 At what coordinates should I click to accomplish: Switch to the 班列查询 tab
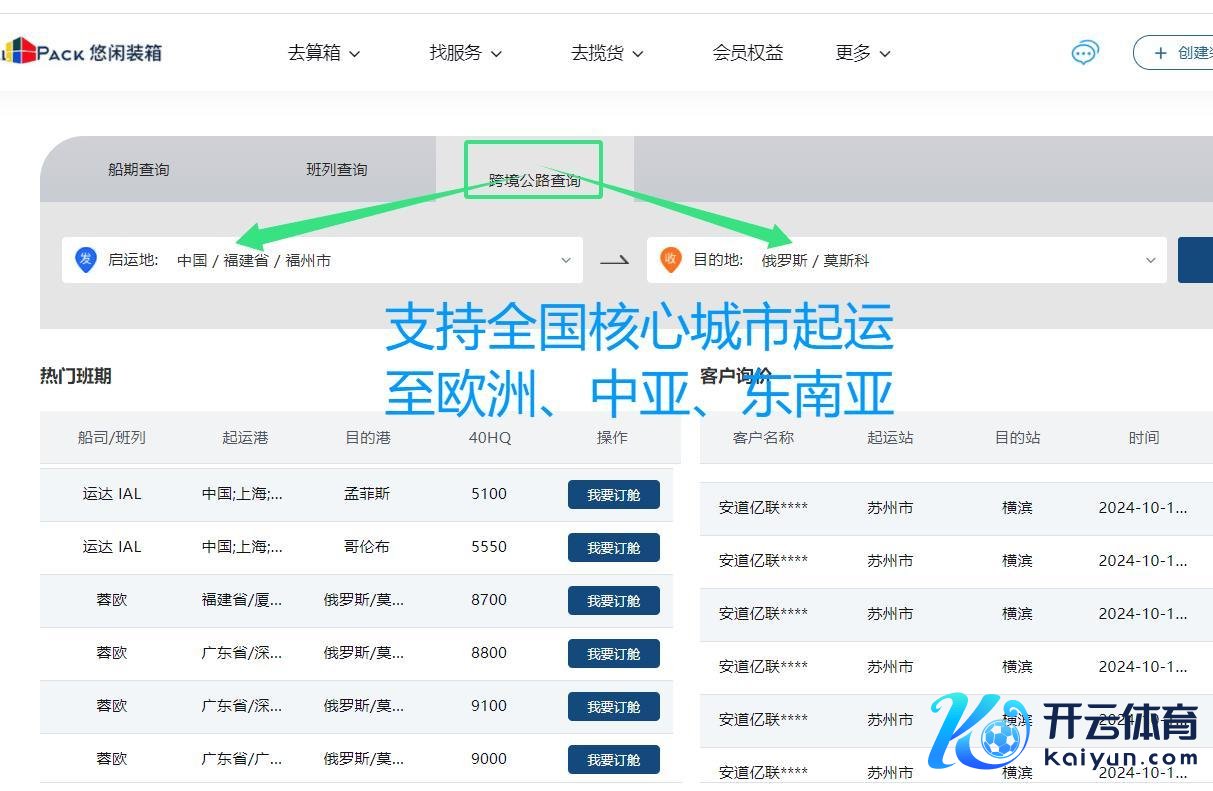coord(337,170)
